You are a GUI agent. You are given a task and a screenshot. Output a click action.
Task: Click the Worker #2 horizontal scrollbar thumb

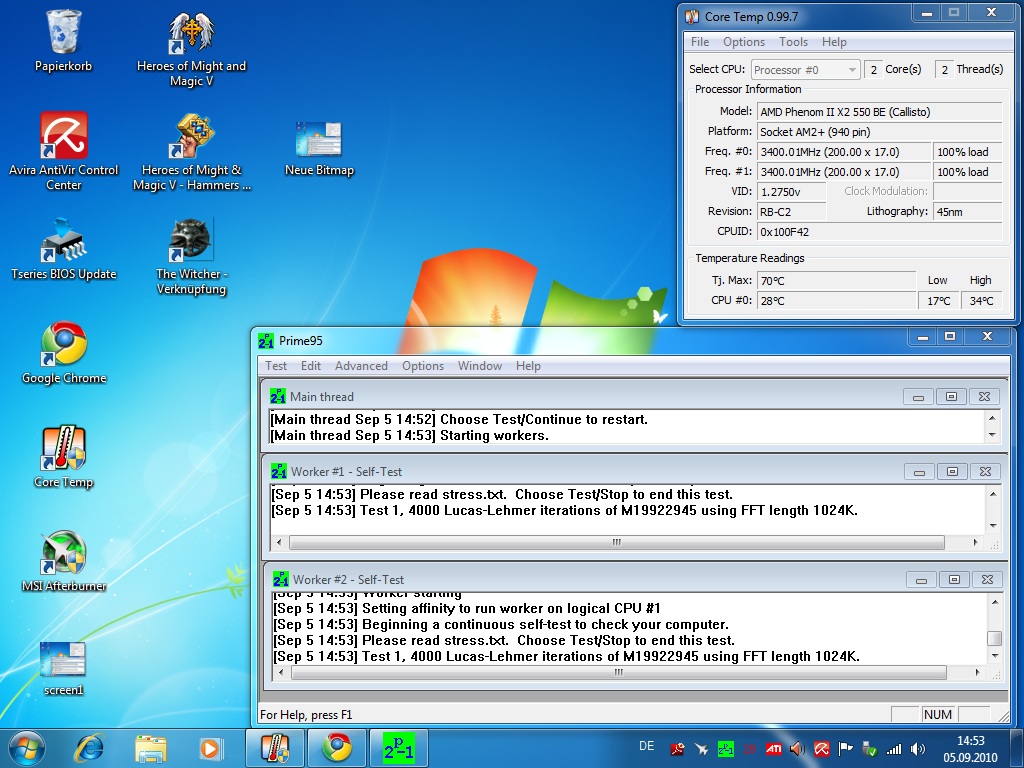tap(618, 672)
